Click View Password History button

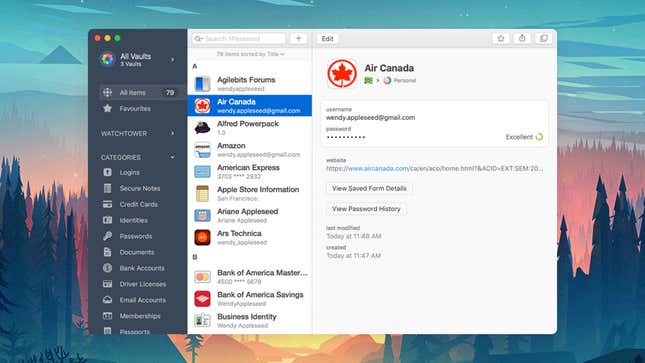point(366,209)
